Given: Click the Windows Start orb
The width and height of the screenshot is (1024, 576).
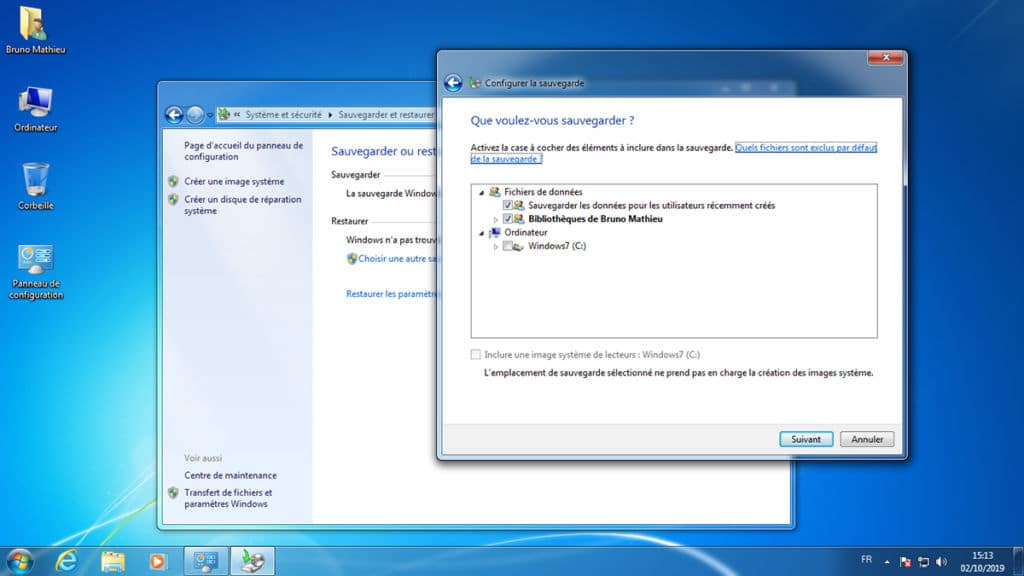Looking at the screenshot, I should coord(19,560).
